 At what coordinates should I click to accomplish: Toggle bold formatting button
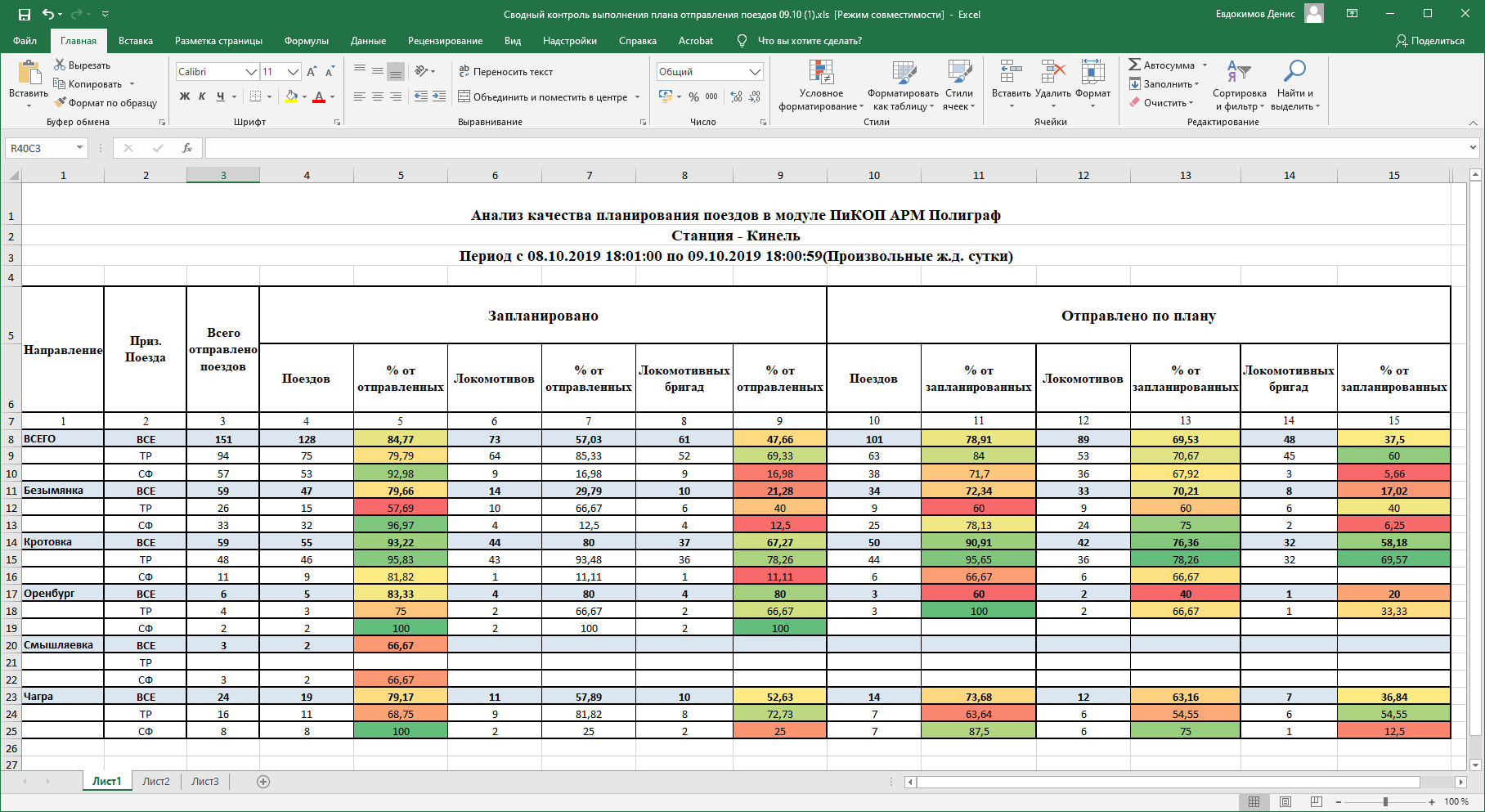(x=185, y=96)
